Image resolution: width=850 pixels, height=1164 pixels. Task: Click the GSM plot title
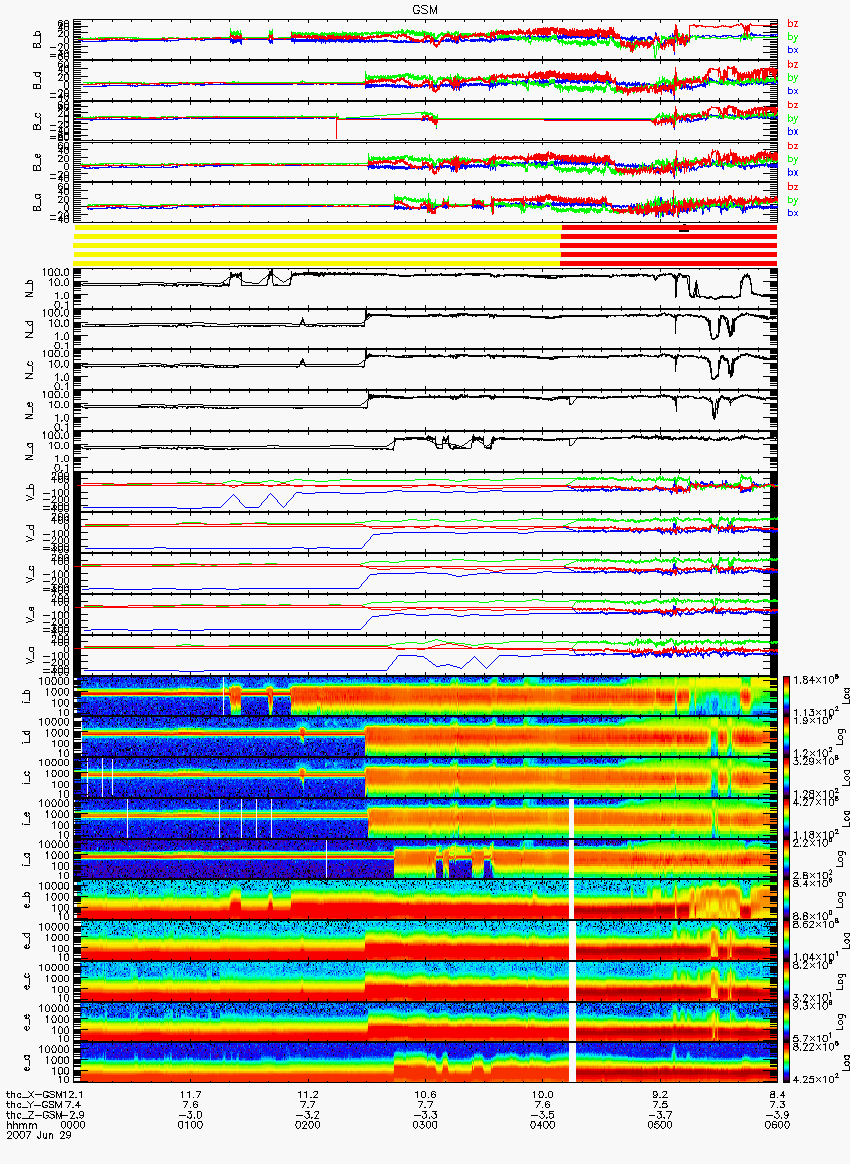pyautogui.click(x=425, y=9)
